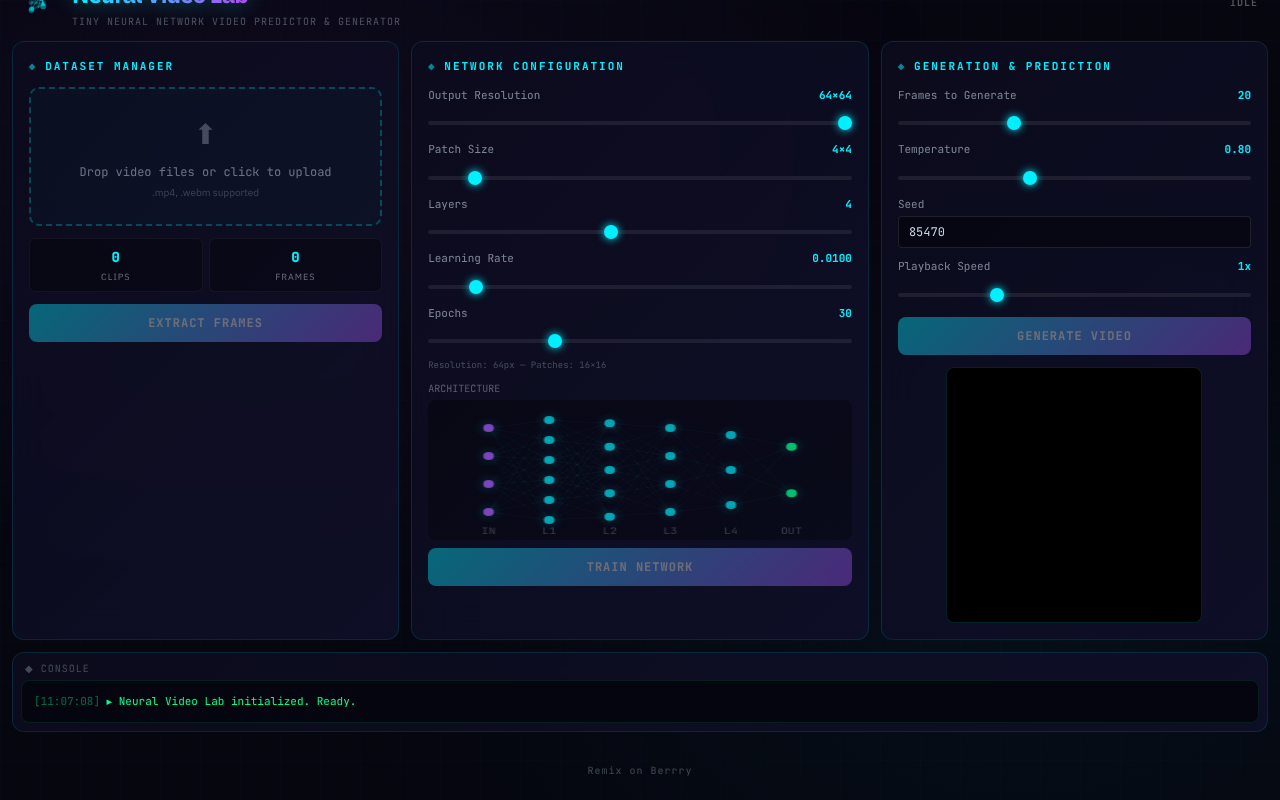Select the green OUT node in architecture diagram
The height and width of the screenshot is (800, 1280).
coord(791,448)
